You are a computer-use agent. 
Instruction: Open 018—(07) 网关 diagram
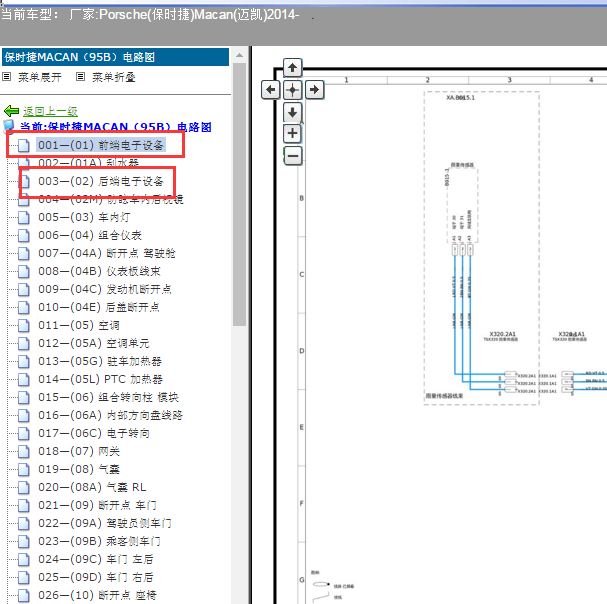tap(79, 451)
